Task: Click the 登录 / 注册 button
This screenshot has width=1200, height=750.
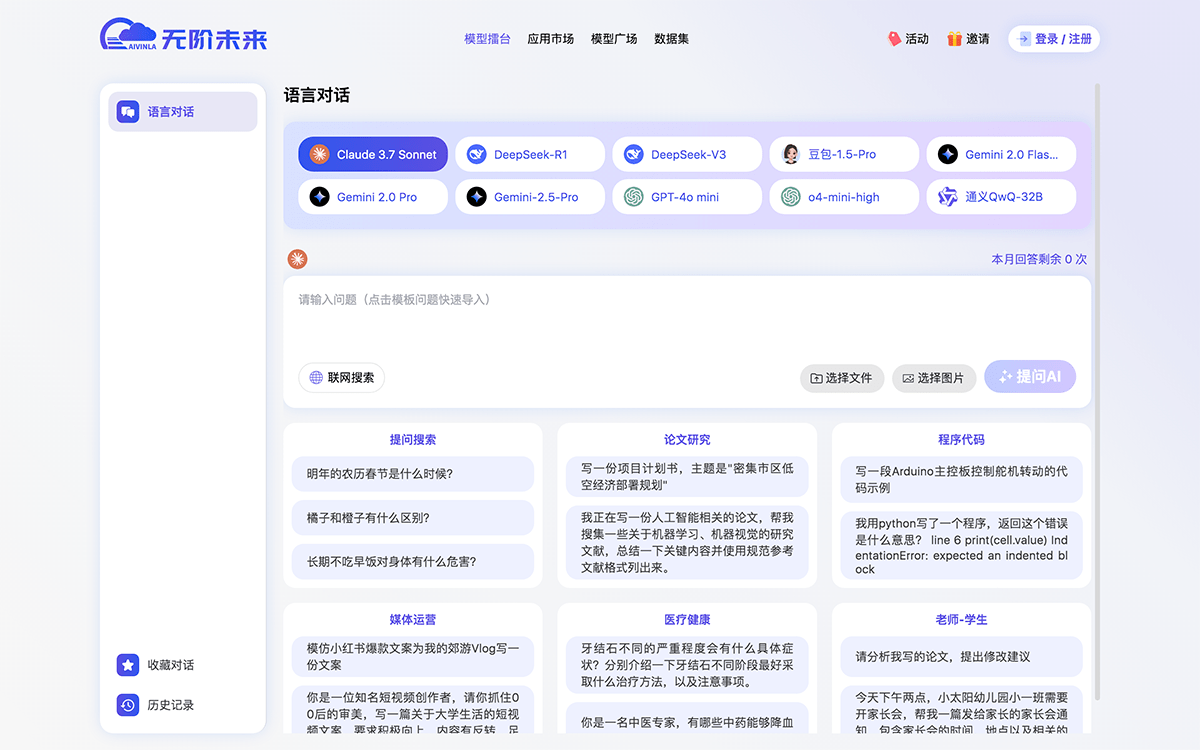Action: point(1053,39)
